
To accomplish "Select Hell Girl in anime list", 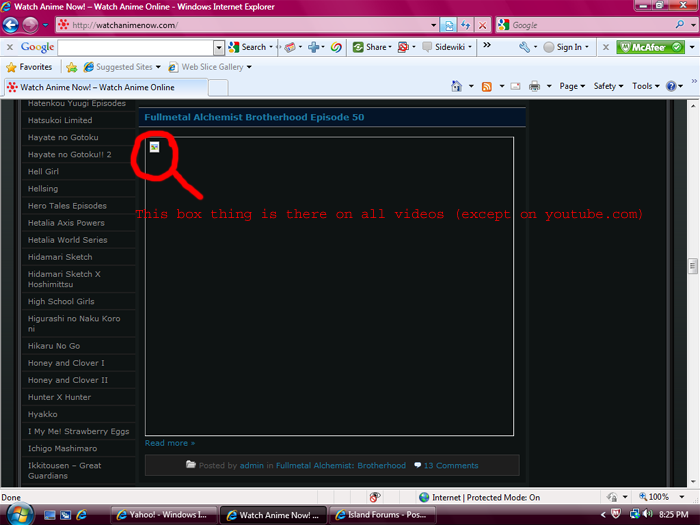I will (43, 171).
